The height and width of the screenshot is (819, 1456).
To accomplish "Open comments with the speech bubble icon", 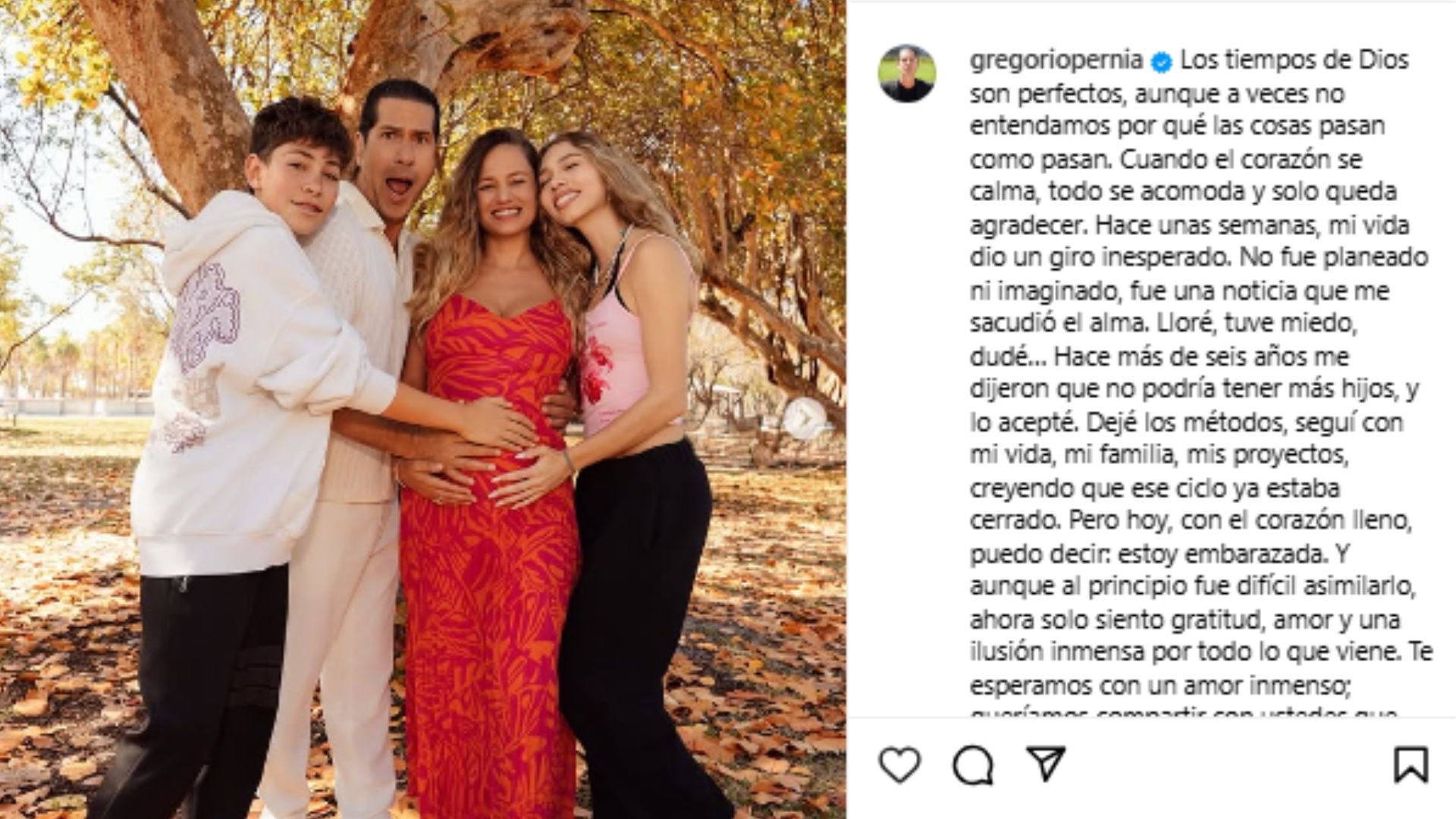I will pyautogui.click(x=973, y=764).
